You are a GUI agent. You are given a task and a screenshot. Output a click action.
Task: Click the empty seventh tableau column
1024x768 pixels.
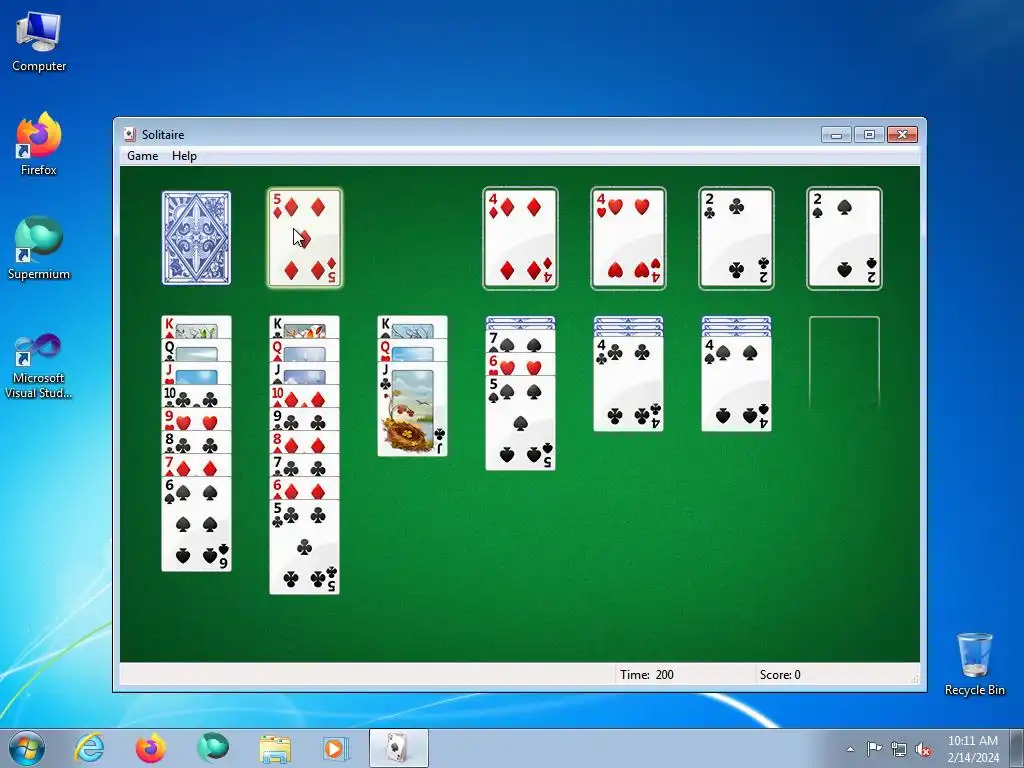coord(844,364)
